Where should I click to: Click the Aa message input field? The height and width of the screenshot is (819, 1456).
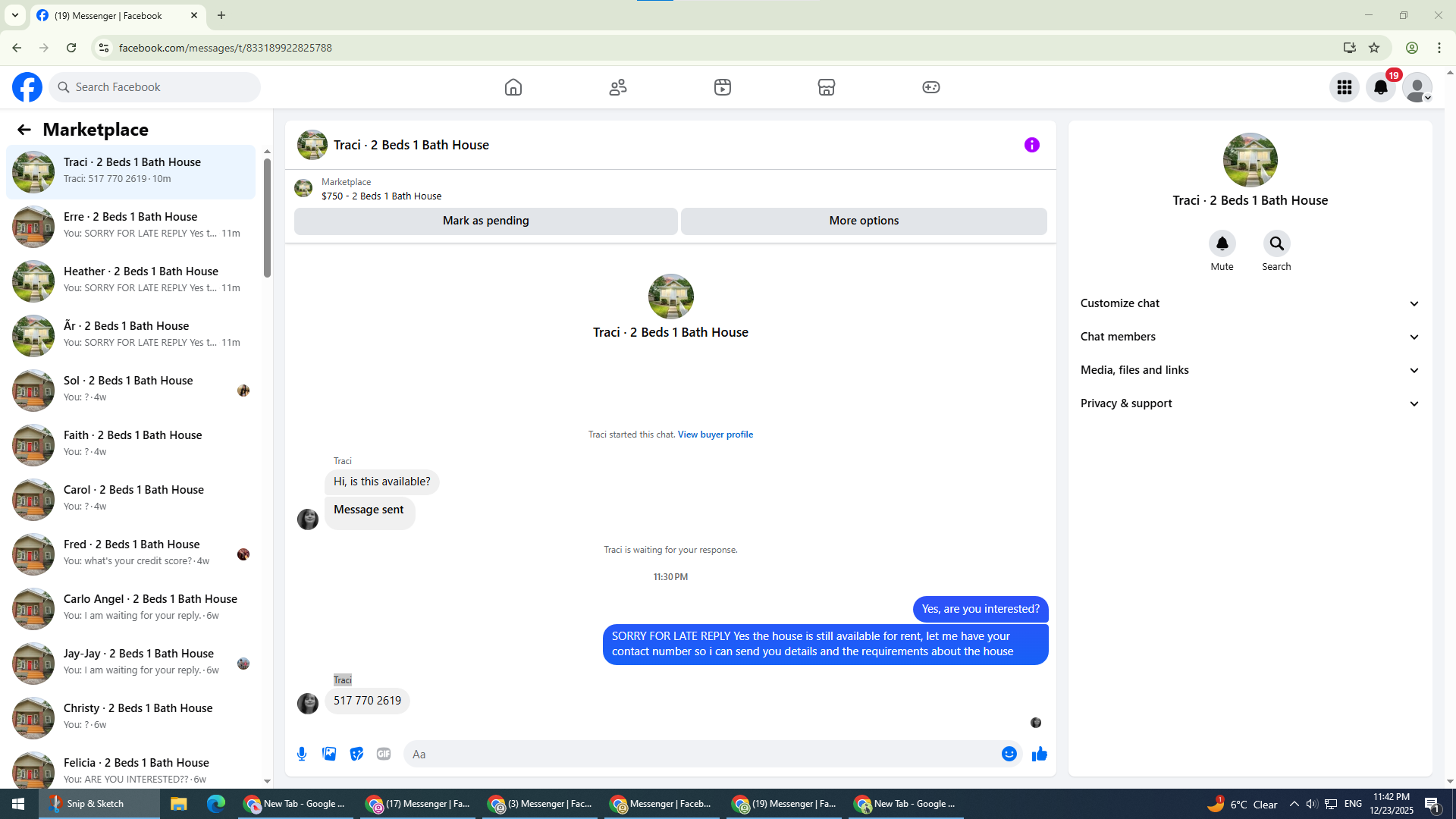(x=698, y=754)
